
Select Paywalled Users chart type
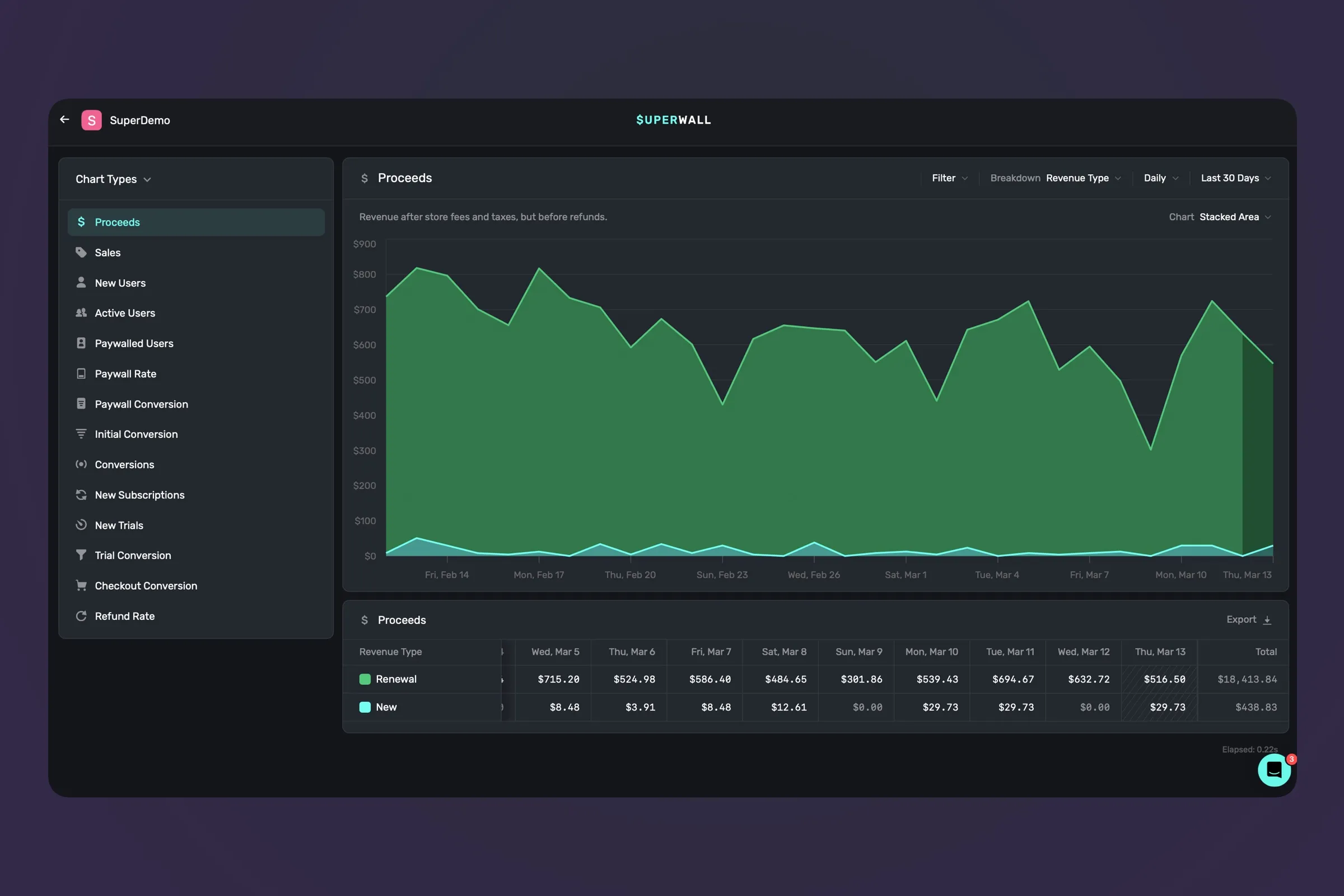coord(196,343)
